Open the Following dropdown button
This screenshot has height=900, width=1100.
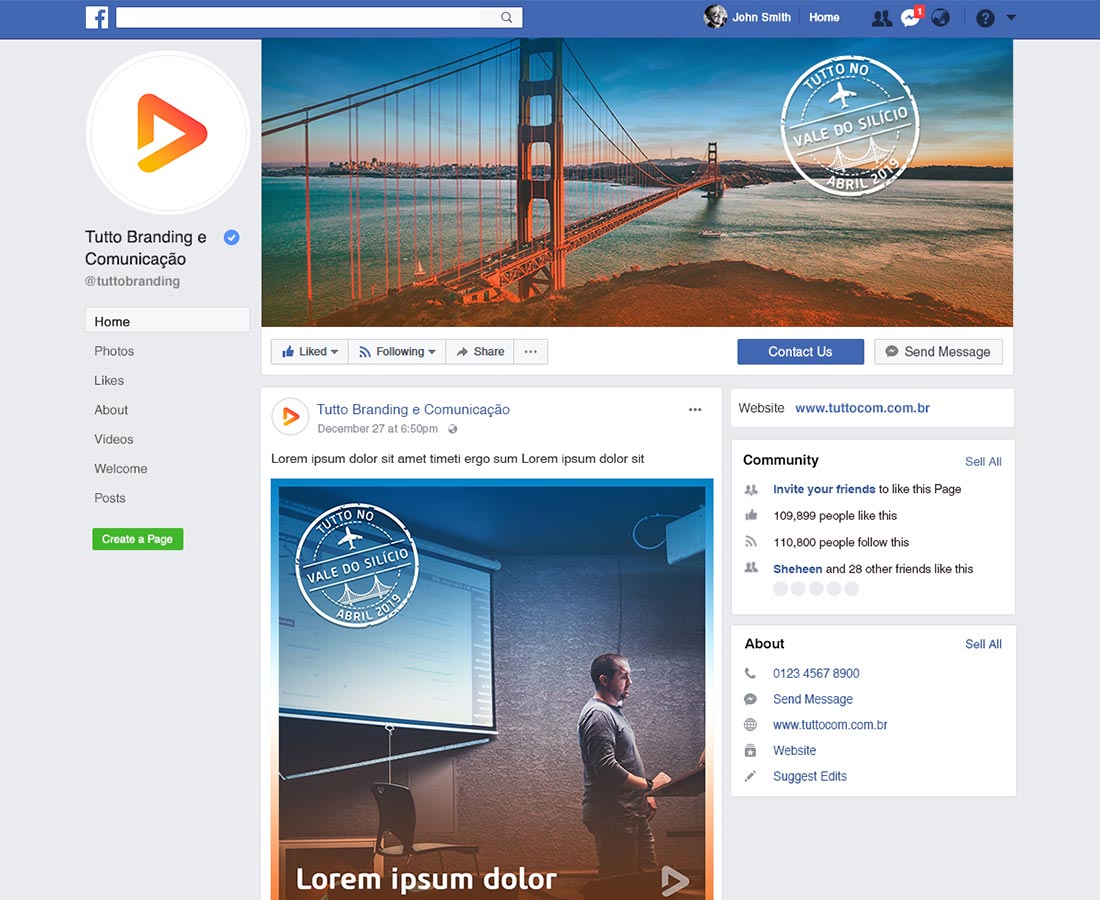click(x=397, y=351)
